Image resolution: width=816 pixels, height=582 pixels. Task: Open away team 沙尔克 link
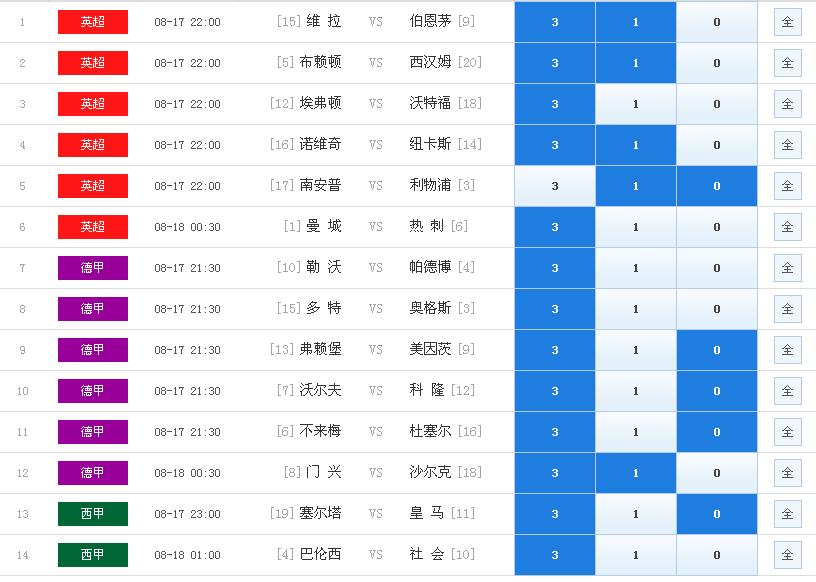coord(430,472)
